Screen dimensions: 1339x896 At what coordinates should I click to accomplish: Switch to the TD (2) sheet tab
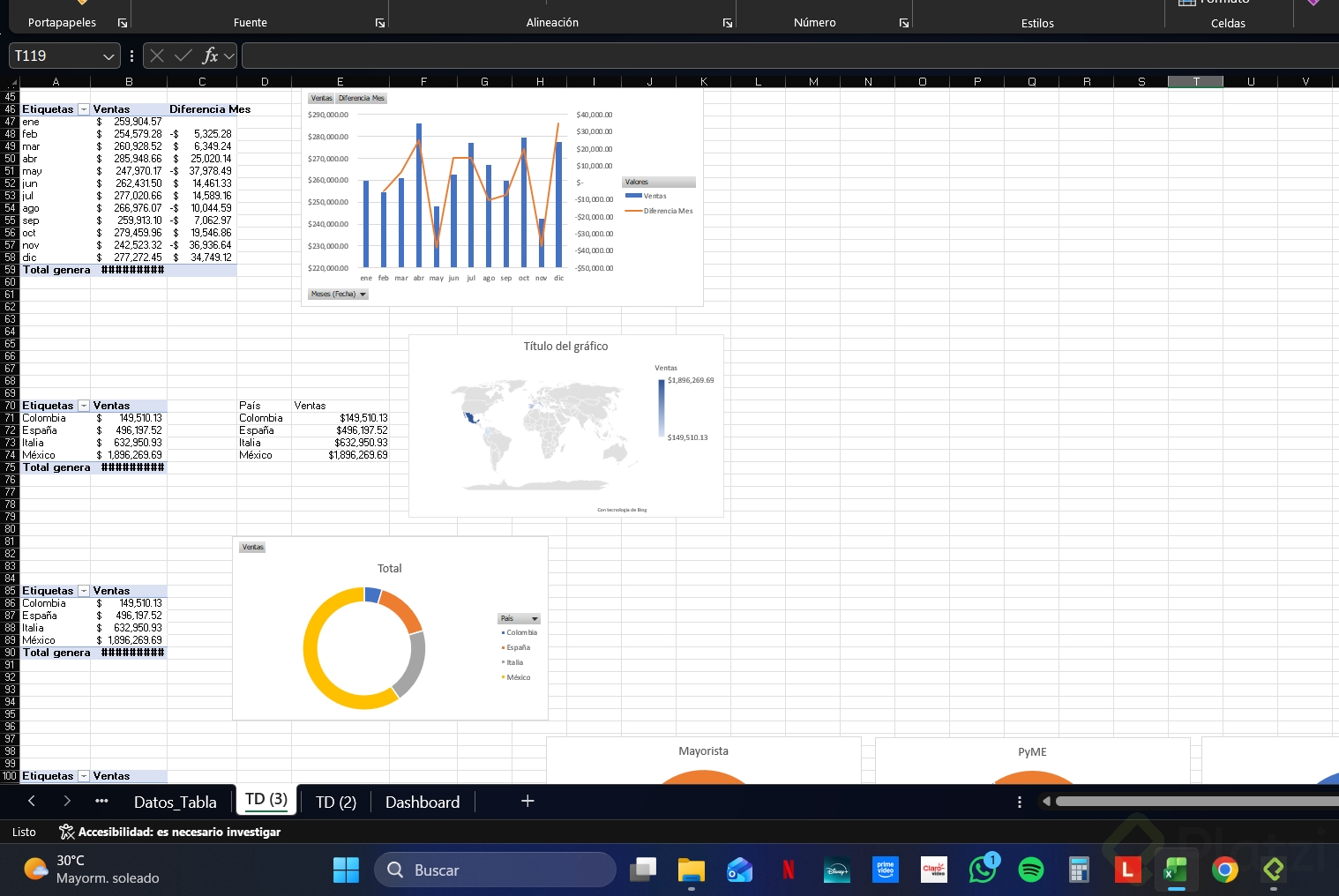click(336, 802)
